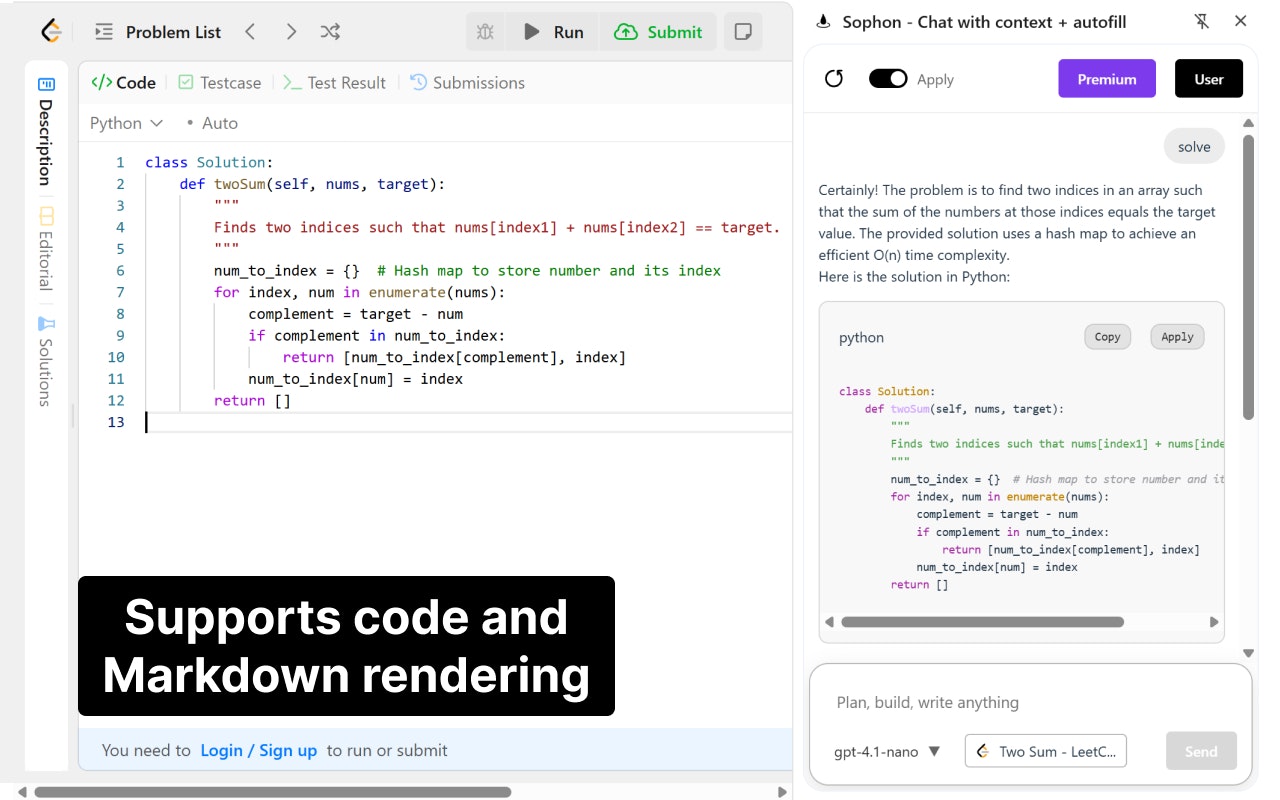The image size is (1280, 800).
Task: Open the Two Sum context selector
Action: (x=1045, y=752)
